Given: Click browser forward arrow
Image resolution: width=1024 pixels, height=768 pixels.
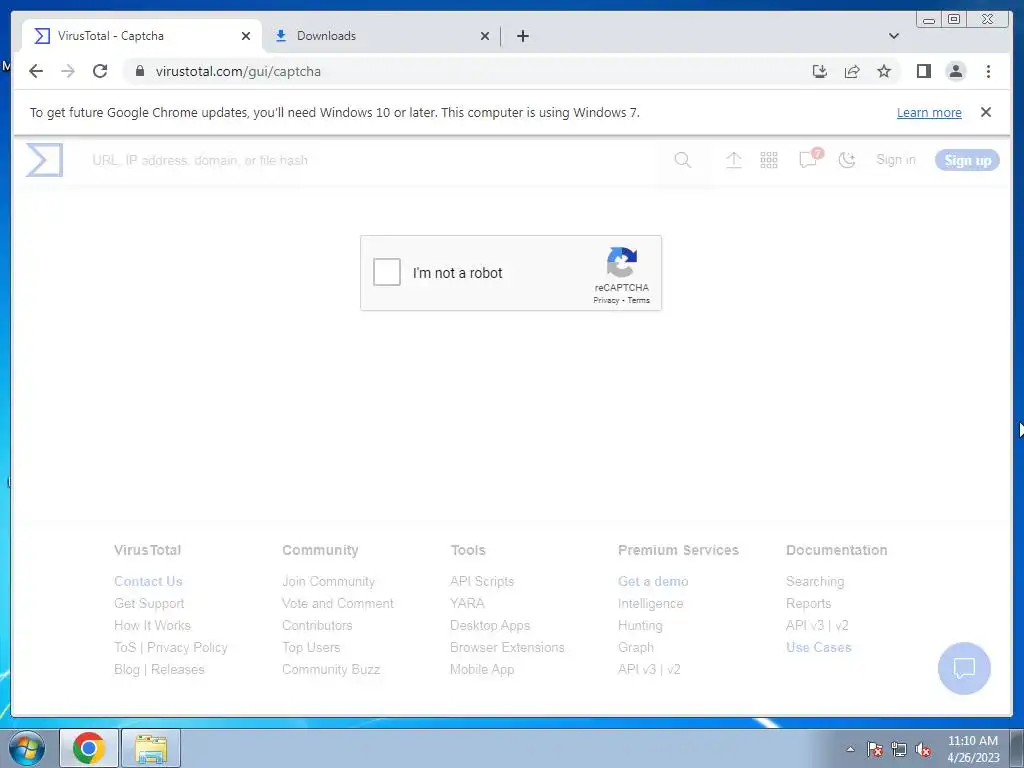Looking at the screenshot, I should coord(68,71).
